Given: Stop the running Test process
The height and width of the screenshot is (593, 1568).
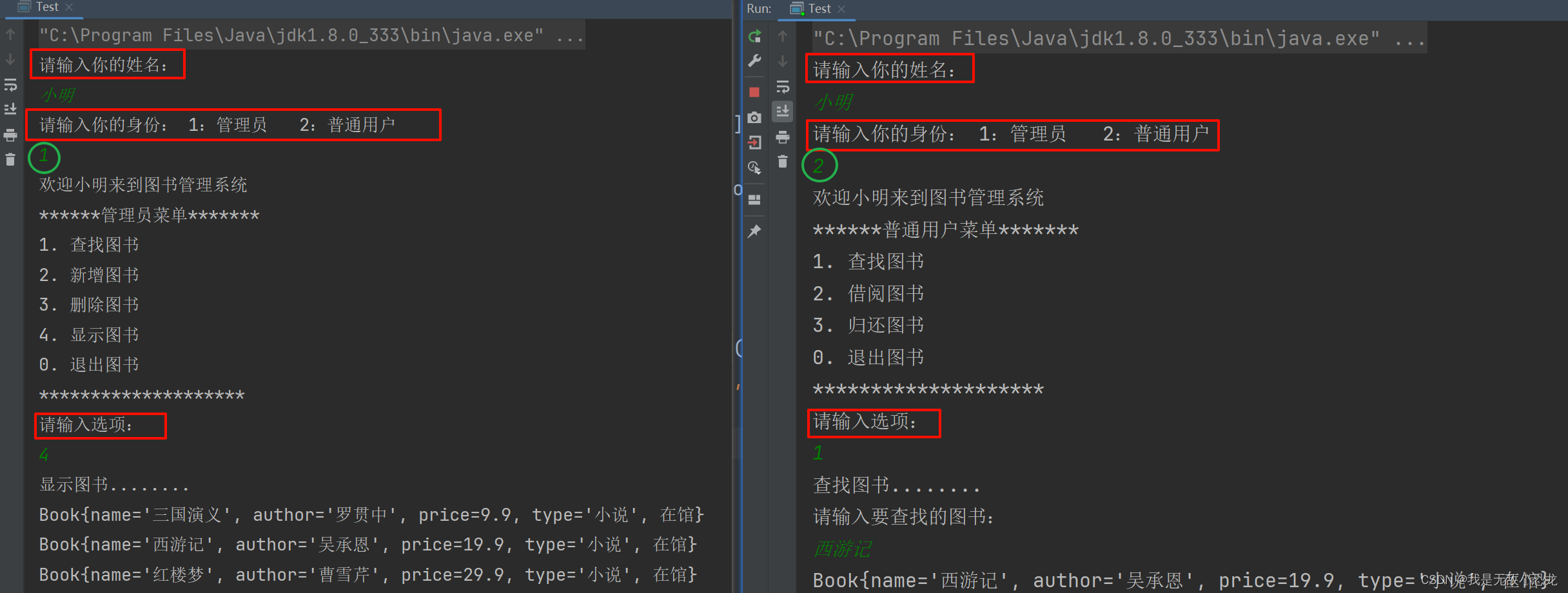Looking at the screenshot, I should click(x=754, y=92).
